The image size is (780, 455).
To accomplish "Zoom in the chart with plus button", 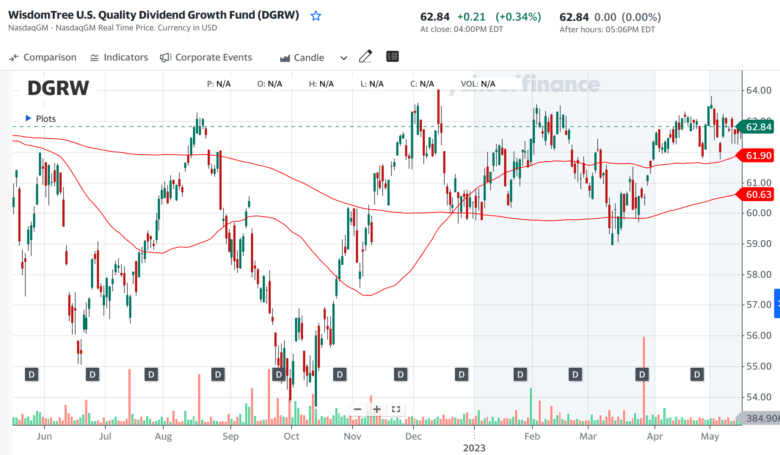I will pos(377,409).
